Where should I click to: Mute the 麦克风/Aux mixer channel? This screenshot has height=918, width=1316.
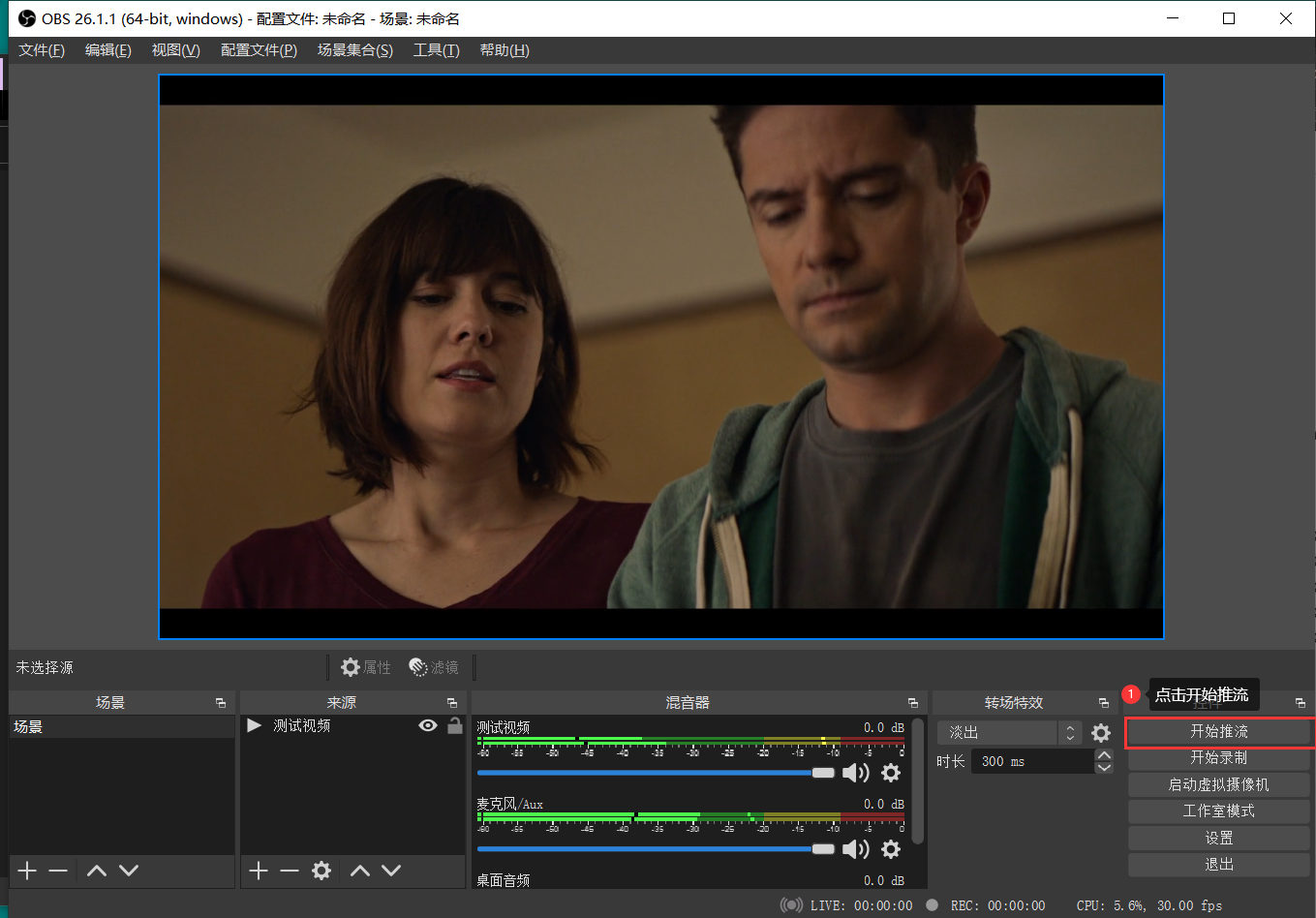pyautogui.click(x=855, y=849)
